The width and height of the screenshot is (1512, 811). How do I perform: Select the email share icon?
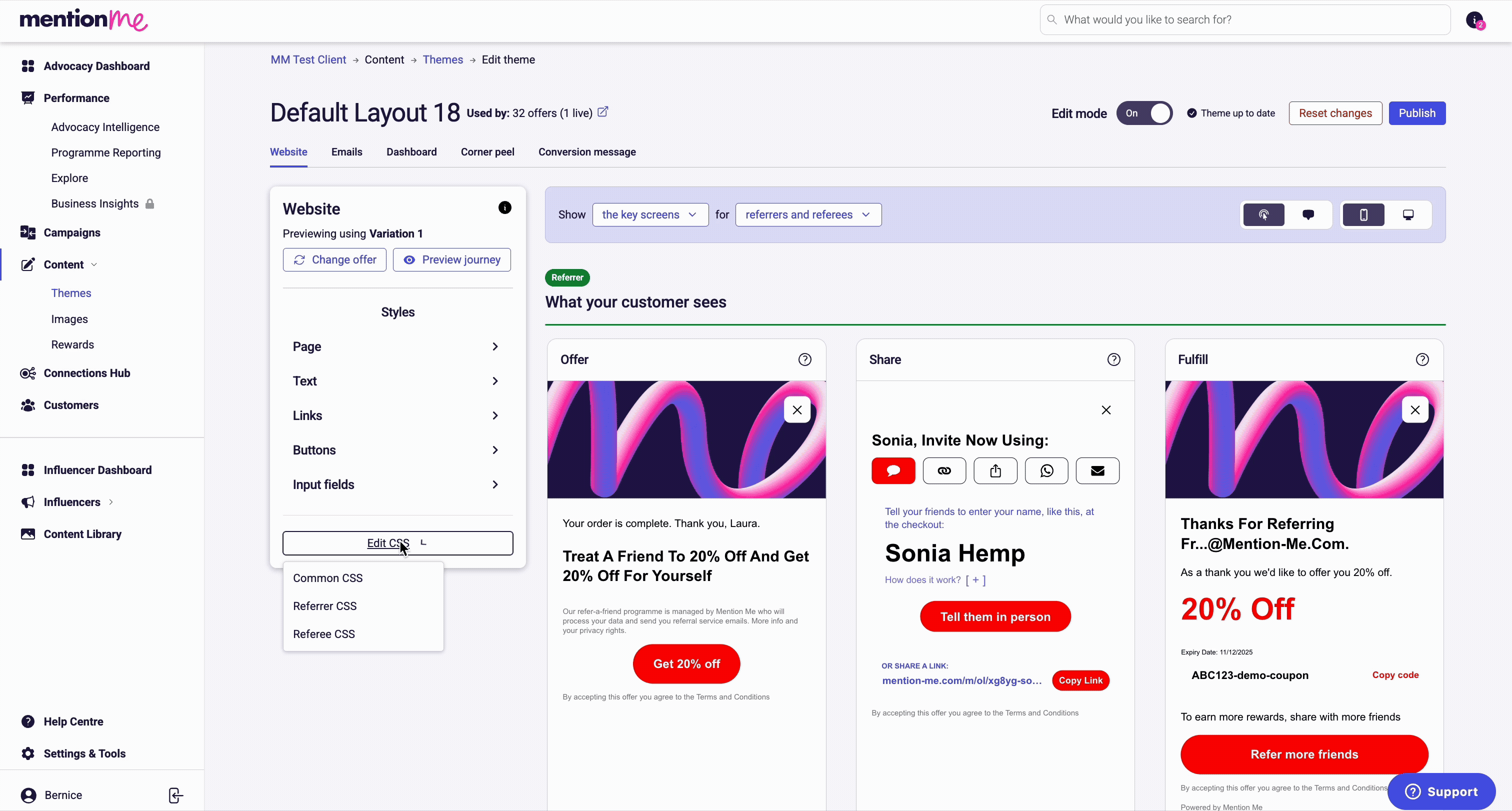pos(1097,470)
